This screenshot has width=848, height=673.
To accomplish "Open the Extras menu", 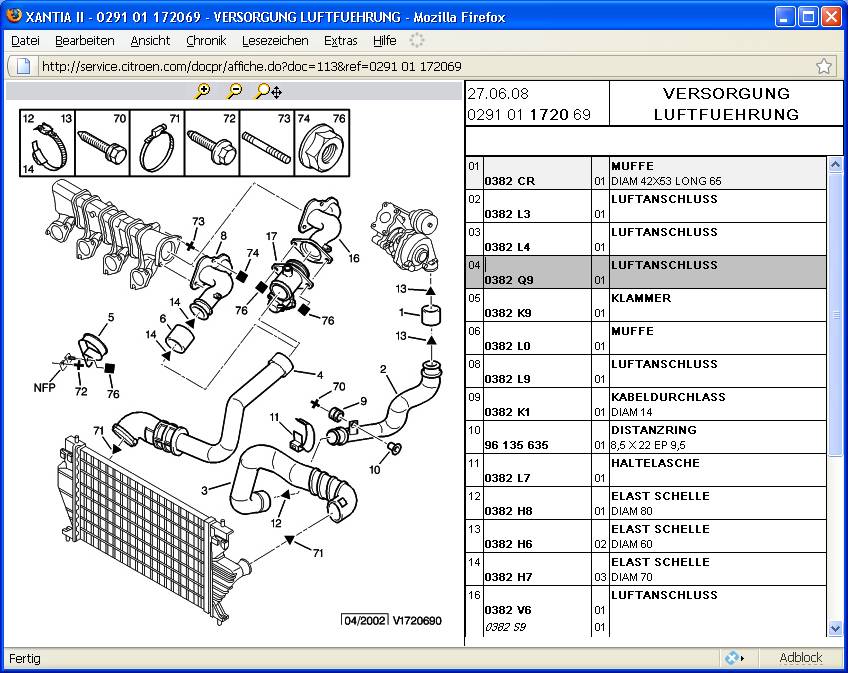I will click(341, 41).
